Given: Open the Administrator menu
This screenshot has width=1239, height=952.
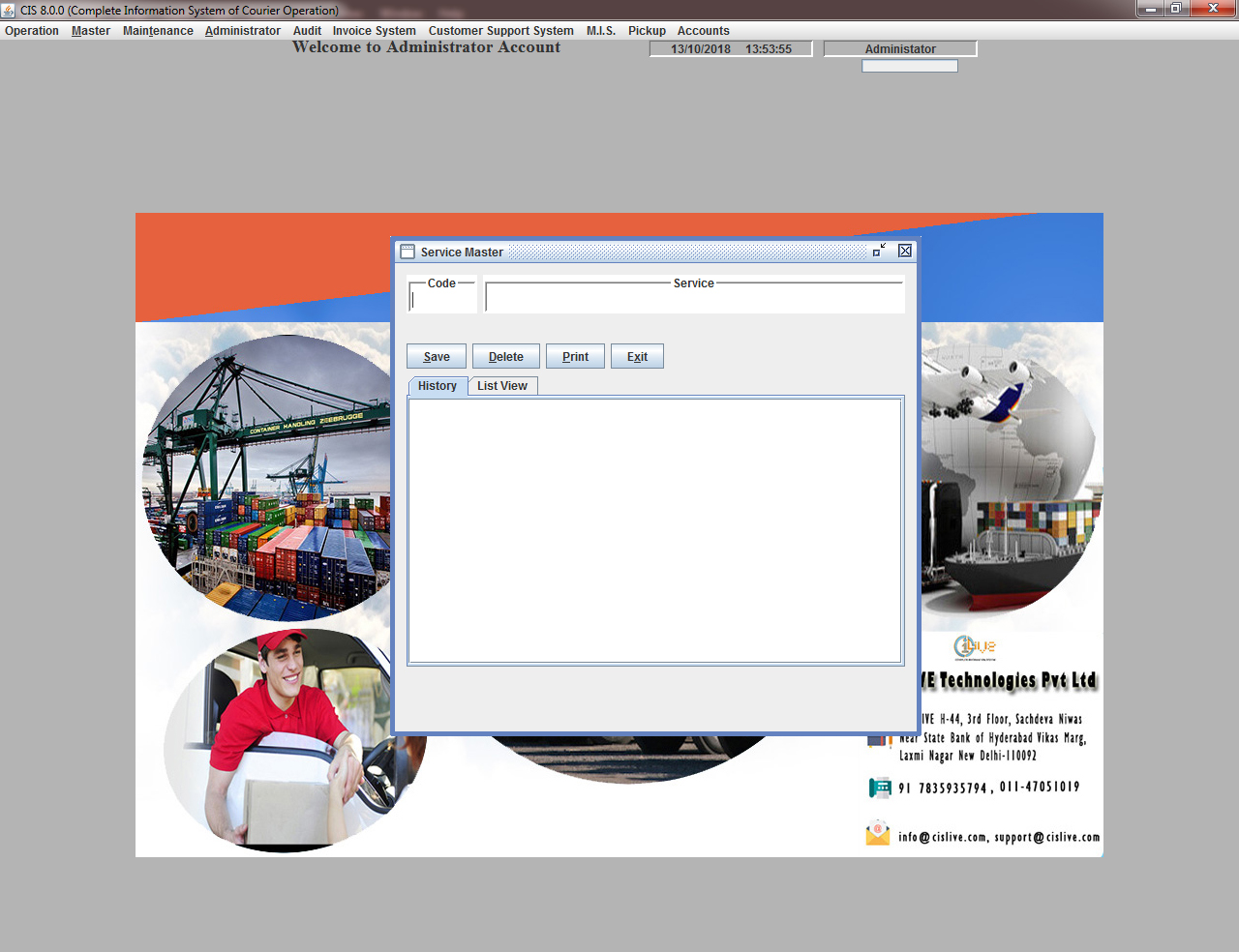Looking at the screenshot, I should pos(243,31).
